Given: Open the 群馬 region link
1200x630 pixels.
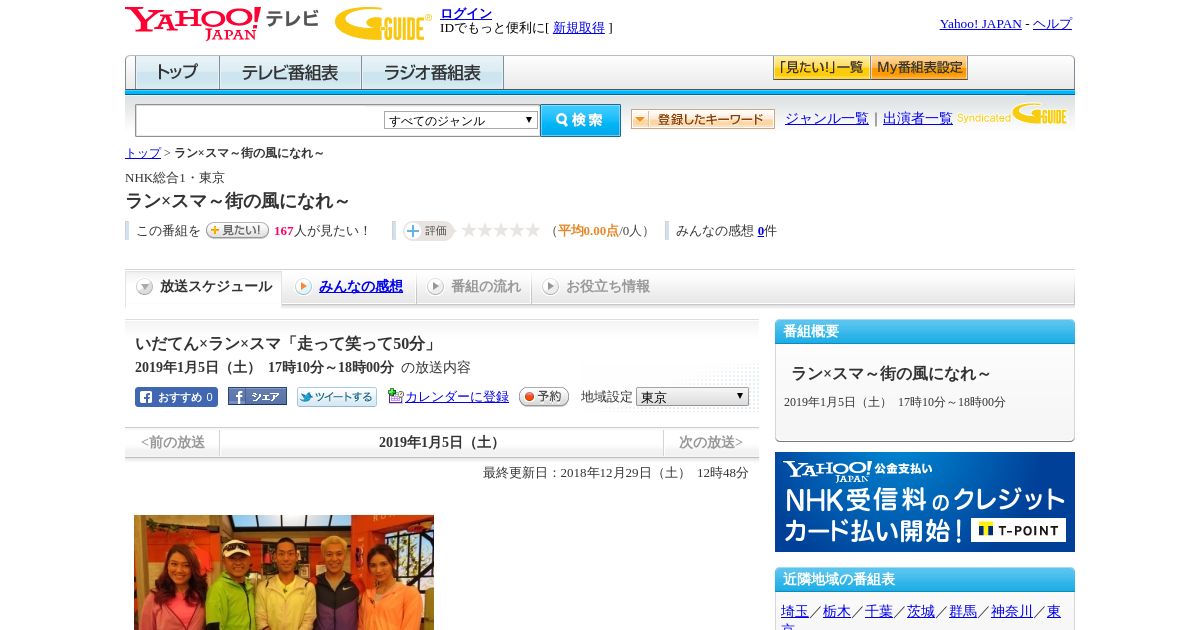Looking at the screenshot, I should coord(963,611).
